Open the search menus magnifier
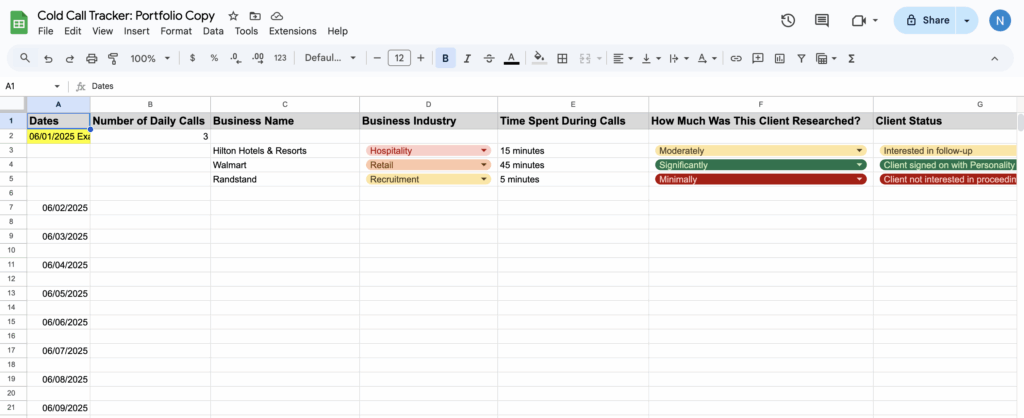The width and height of the screenshot is (1024, 418). (x=25, y=58)
